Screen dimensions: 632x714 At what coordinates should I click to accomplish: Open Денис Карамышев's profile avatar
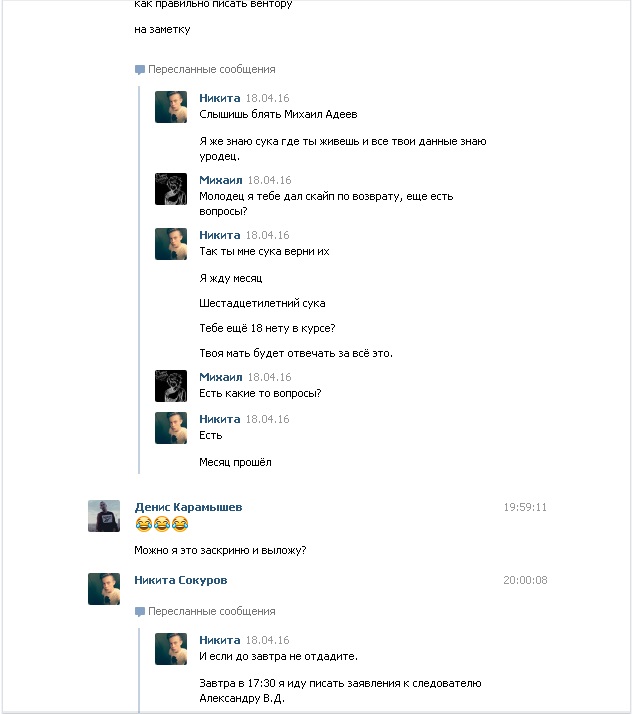click(104, 516)
